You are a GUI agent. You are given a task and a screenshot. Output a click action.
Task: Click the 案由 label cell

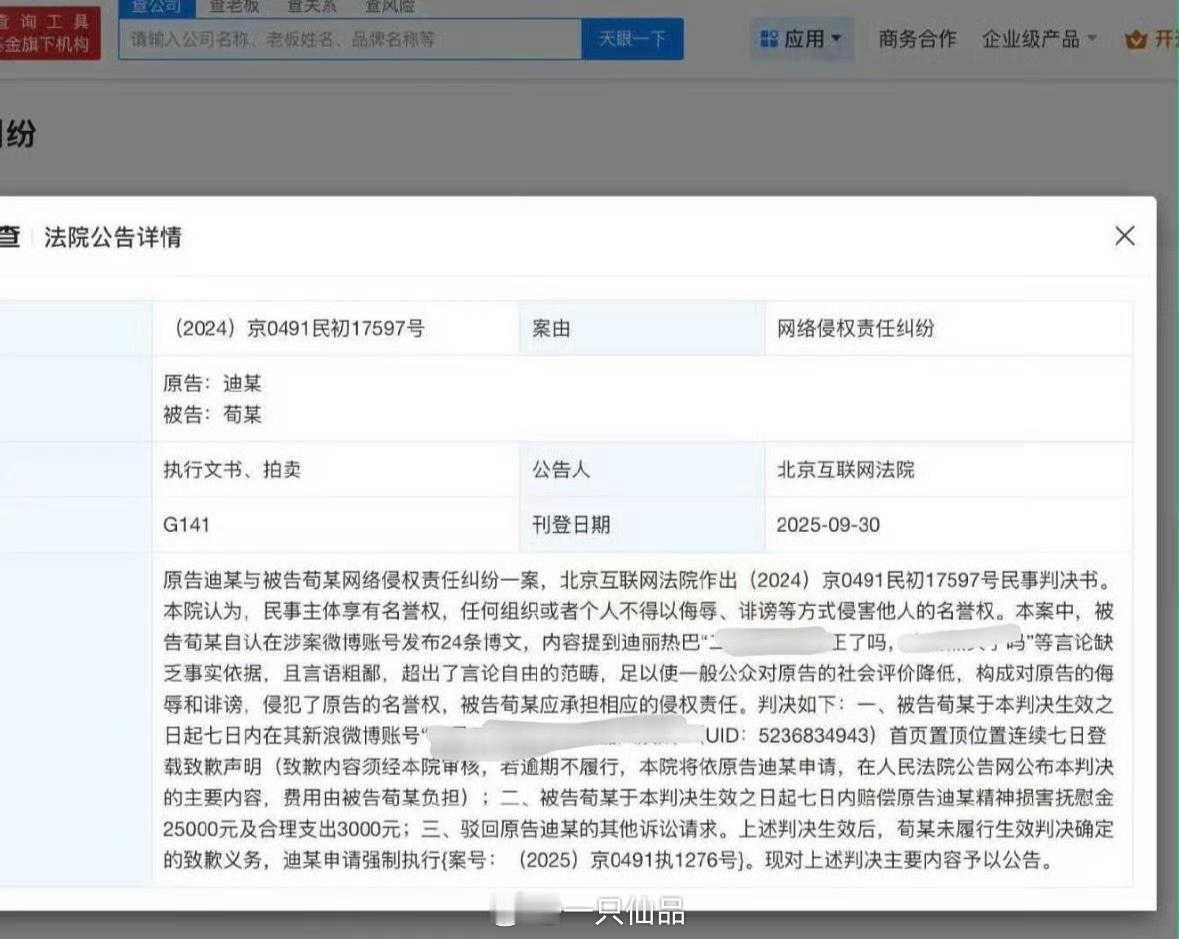tap(641, 329)
